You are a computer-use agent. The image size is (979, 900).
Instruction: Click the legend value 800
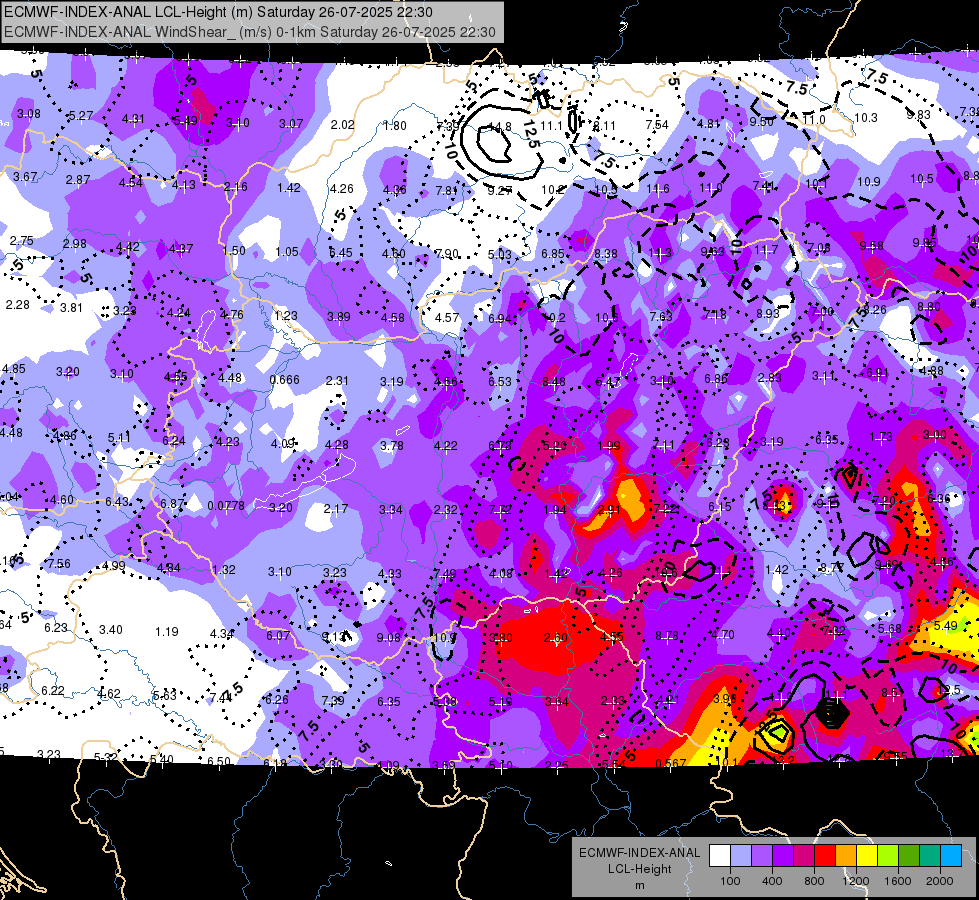tap(814, 881)
